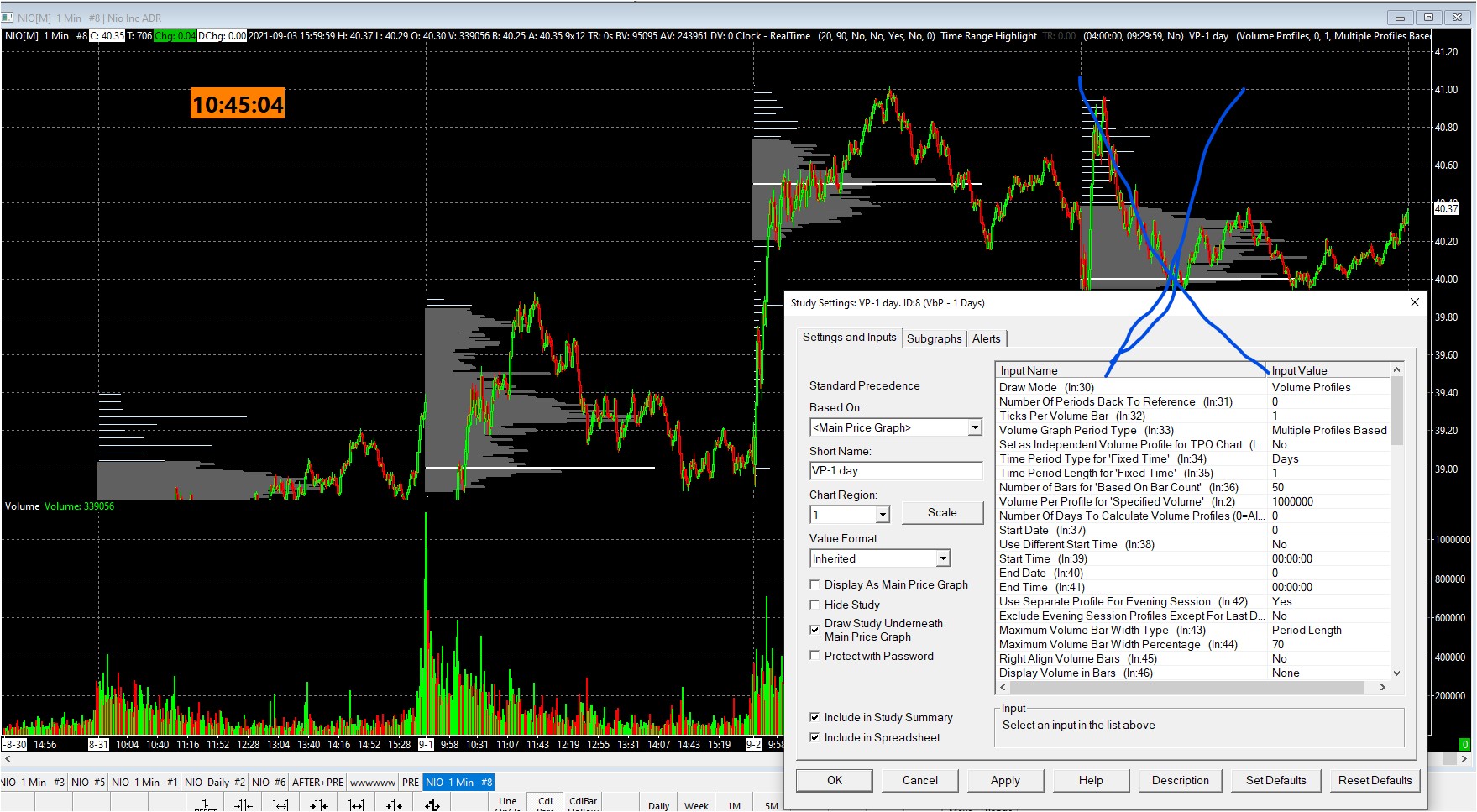Viewport: 1477px width, 812px height.
Task: Enable Display As Main Price Graph checkbox
Action: 814,584
